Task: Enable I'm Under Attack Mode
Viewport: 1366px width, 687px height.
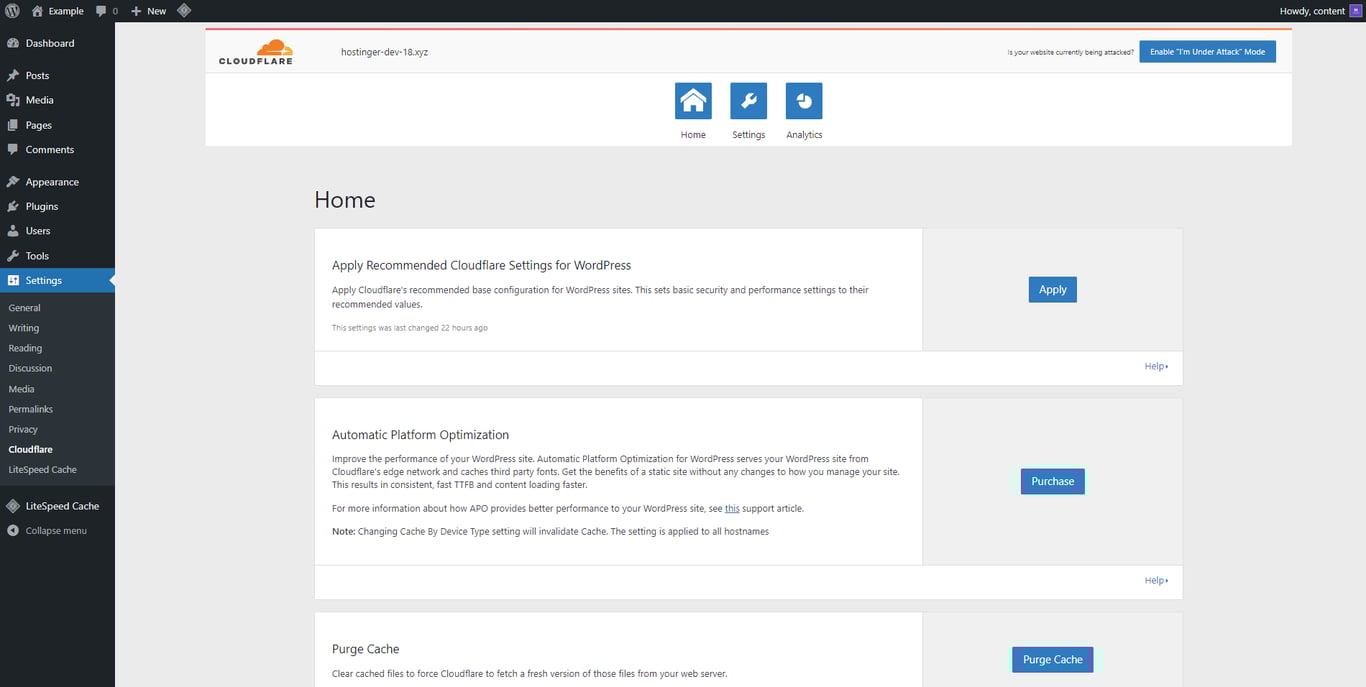Action: coord(1207,51)
